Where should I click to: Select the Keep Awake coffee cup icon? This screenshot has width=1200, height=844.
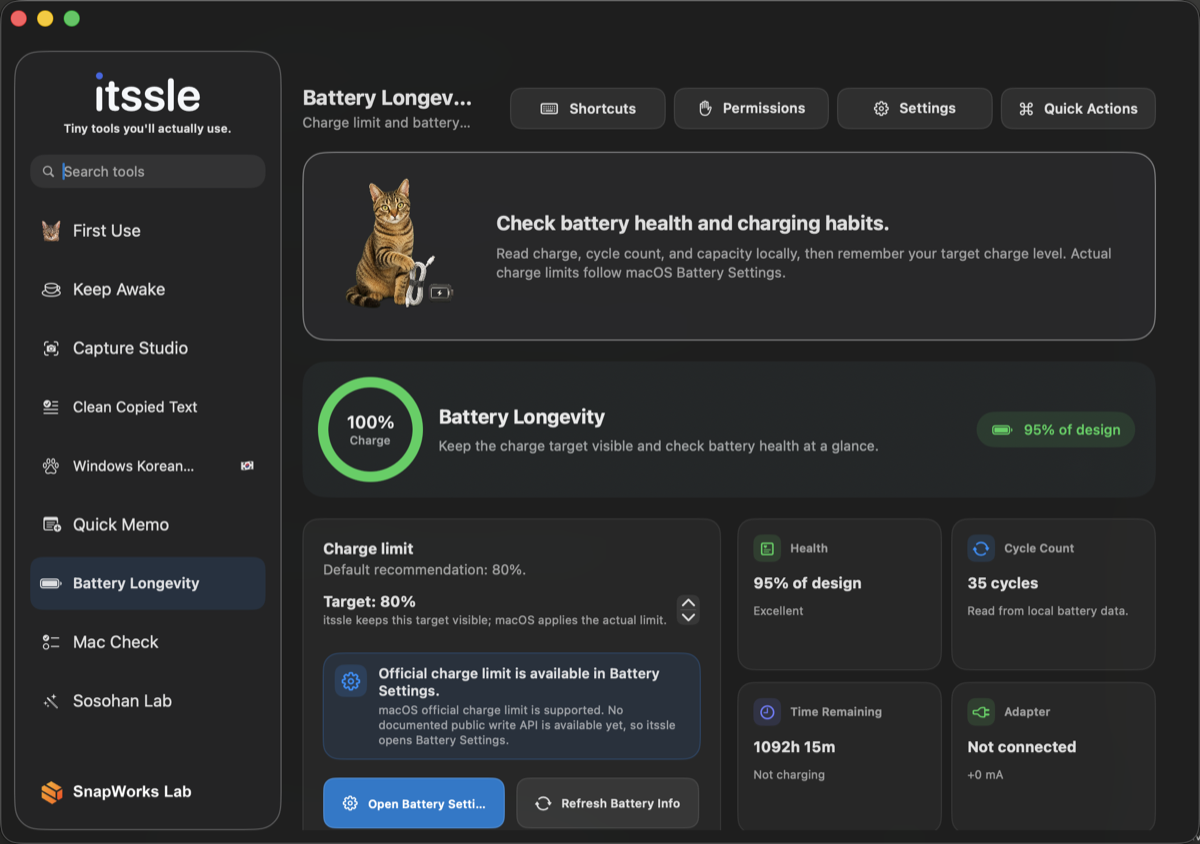pyautogui.click(x=51, y=290)
